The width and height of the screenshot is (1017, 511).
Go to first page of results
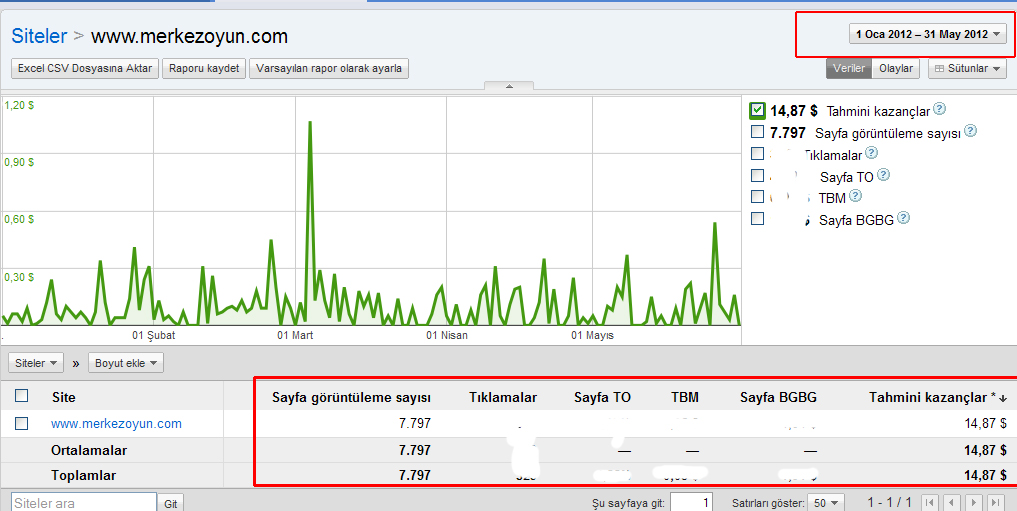tap(931, 503)
